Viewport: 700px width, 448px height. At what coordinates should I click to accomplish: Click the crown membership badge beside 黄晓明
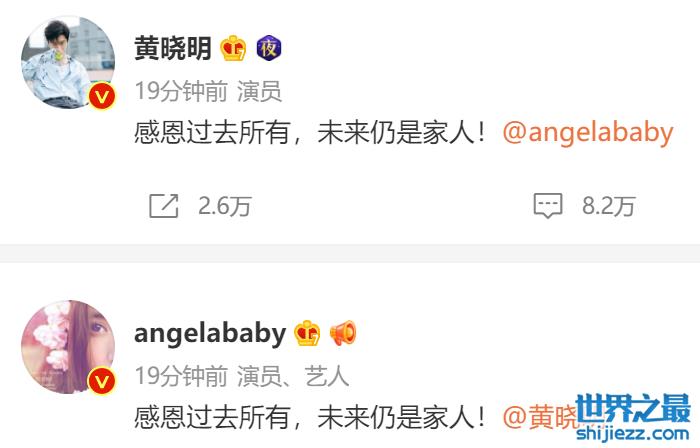click(x=233, y=48)
